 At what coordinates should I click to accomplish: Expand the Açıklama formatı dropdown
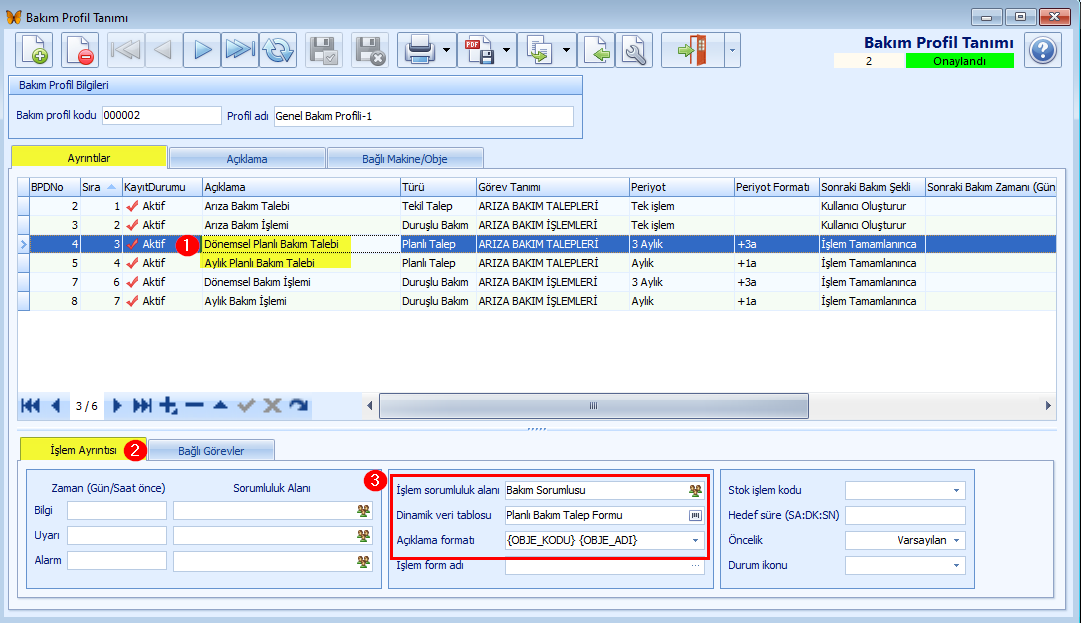coord(695,540)
